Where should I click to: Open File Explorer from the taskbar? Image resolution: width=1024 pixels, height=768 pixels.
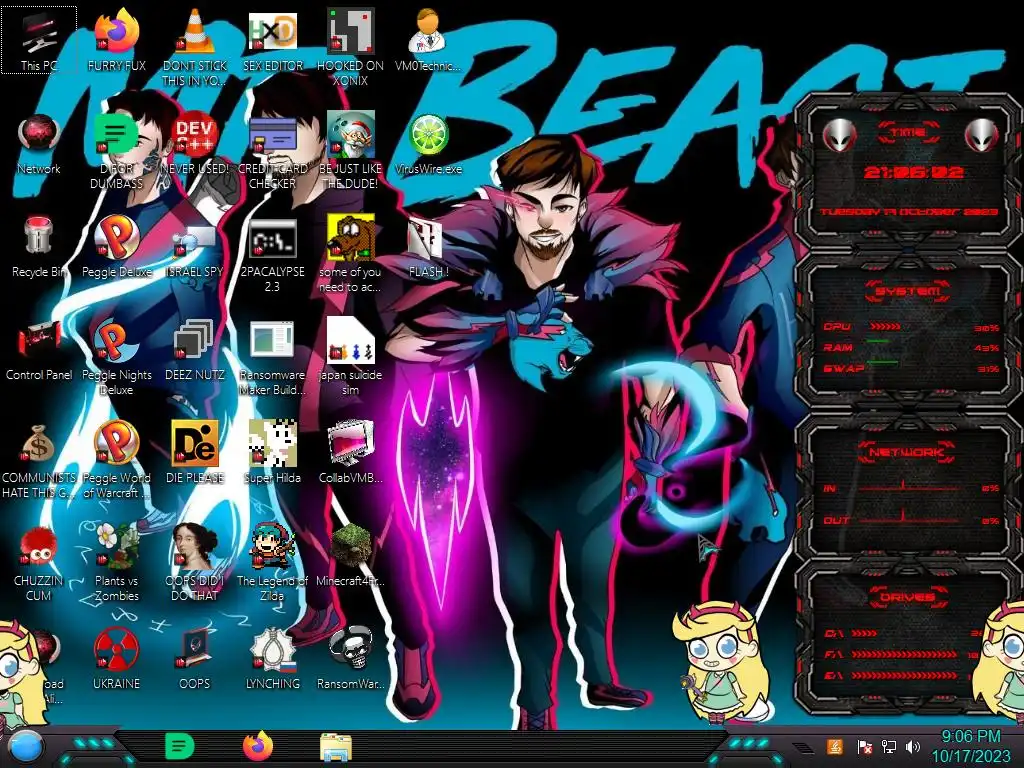pos(336,746)
